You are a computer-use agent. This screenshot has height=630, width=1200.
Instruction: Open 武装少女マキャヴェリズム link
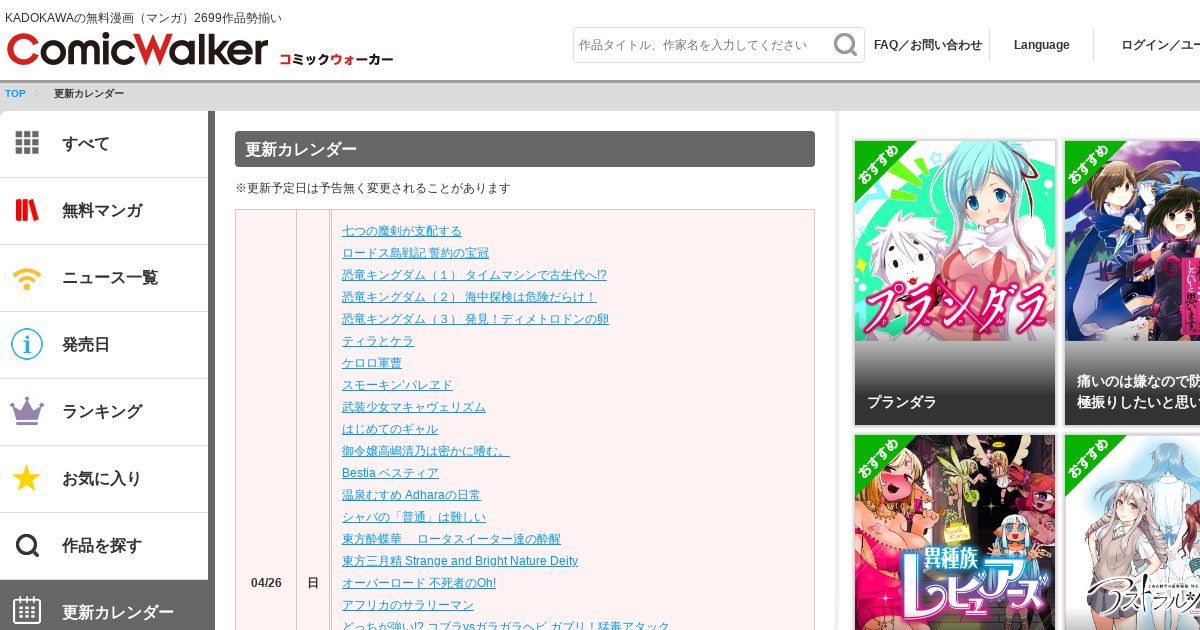click(x=414, y=407)
